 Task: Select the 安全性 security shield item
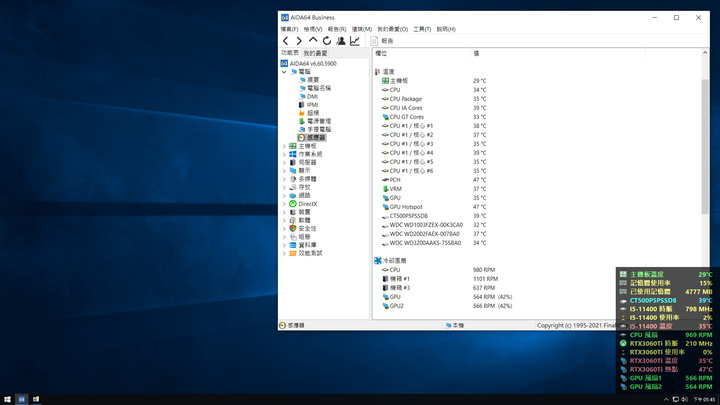tap(303, 229)
